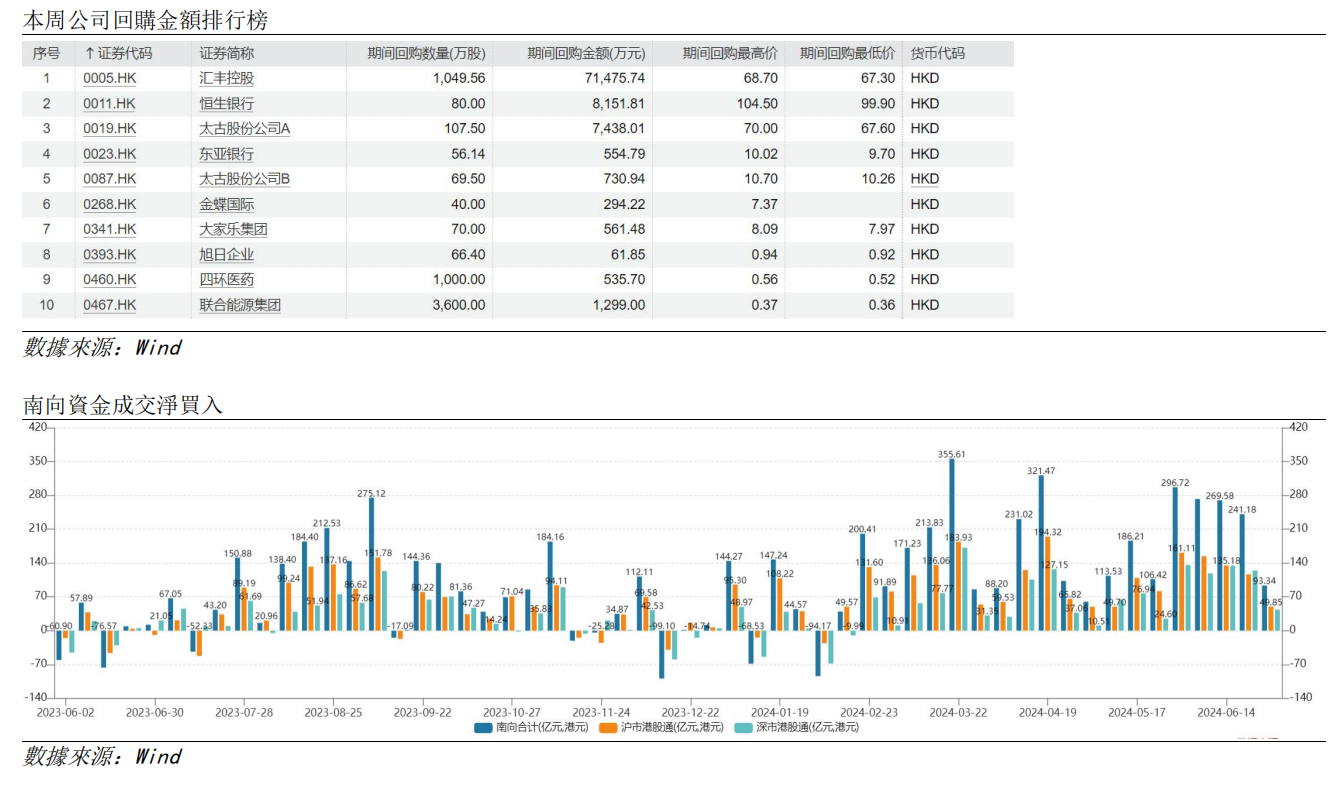Click the 东亚银行 company name
This screenshot has width=1336, height=785.
(227, 154)
